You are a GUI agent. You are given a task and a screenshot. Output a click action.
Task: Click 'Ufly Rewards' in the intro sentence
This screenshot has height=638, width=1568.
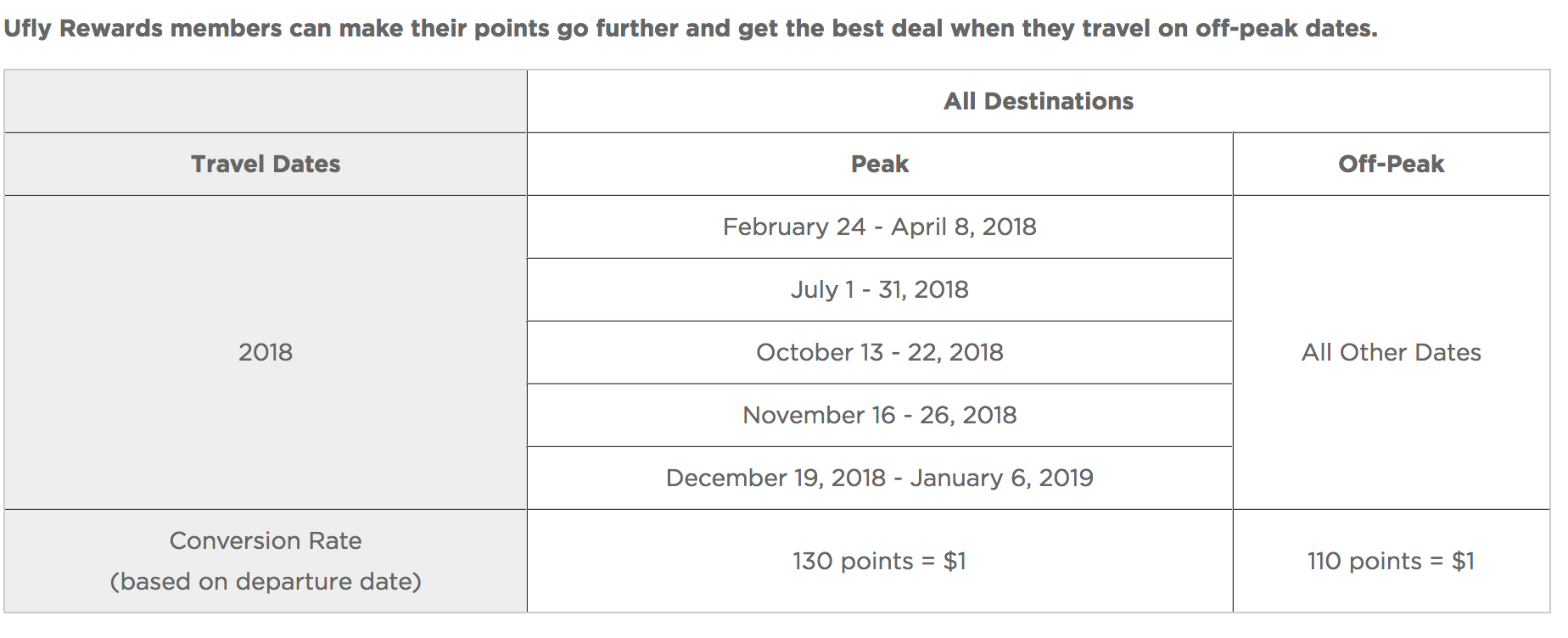(x=83, y=29)
